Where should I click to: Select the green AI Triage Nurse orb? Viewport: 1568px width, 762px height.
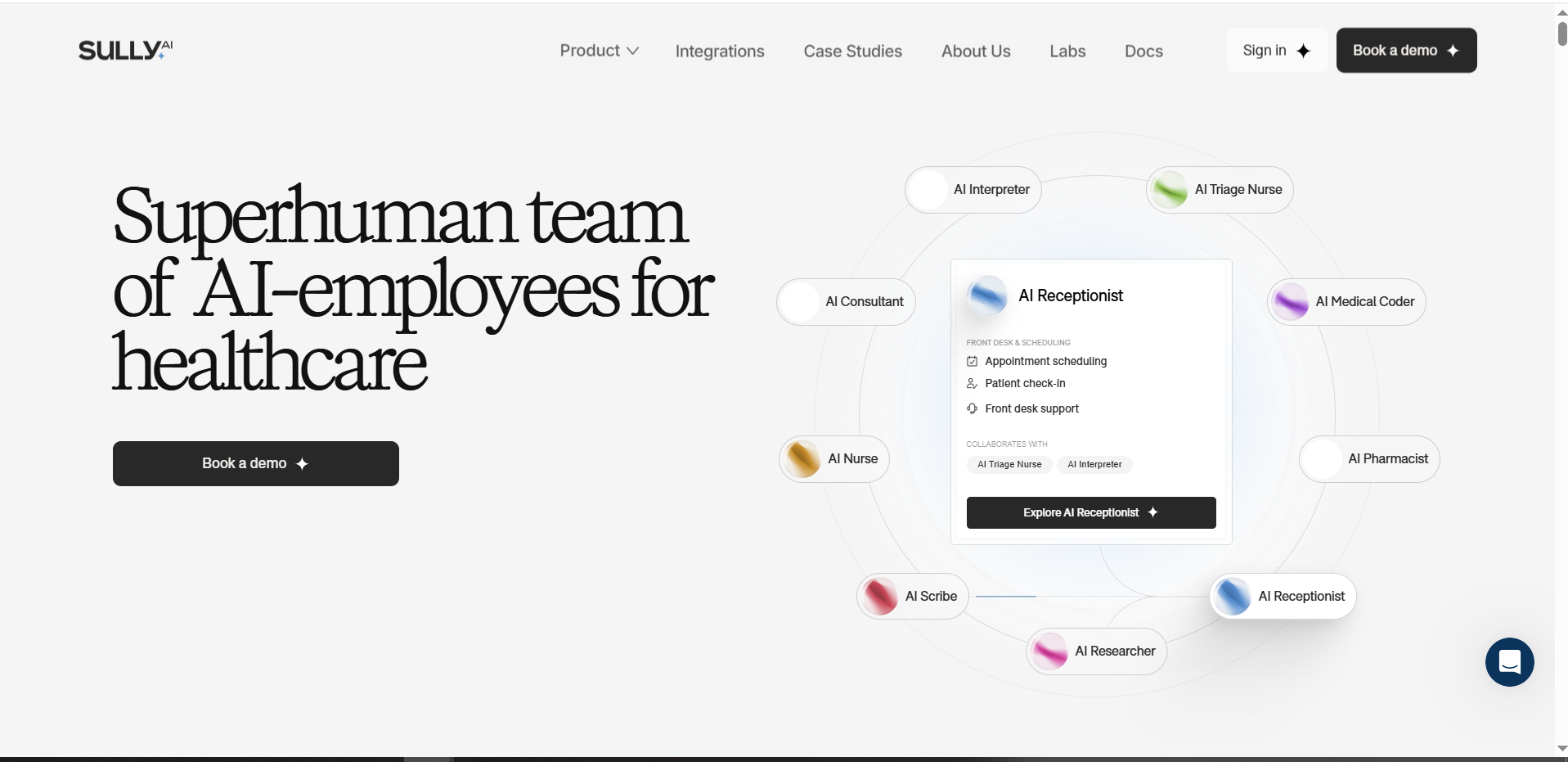[x=1170, y=190]
